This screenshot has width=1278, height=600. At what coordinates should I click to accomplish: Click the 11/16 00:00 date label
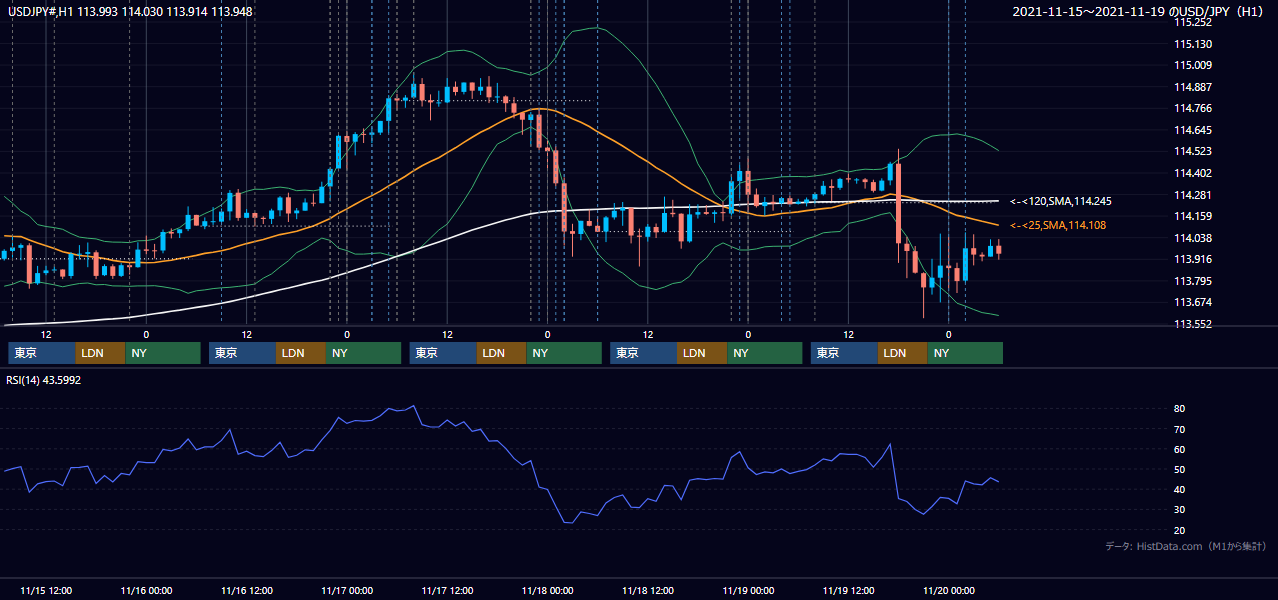[146, 591]
